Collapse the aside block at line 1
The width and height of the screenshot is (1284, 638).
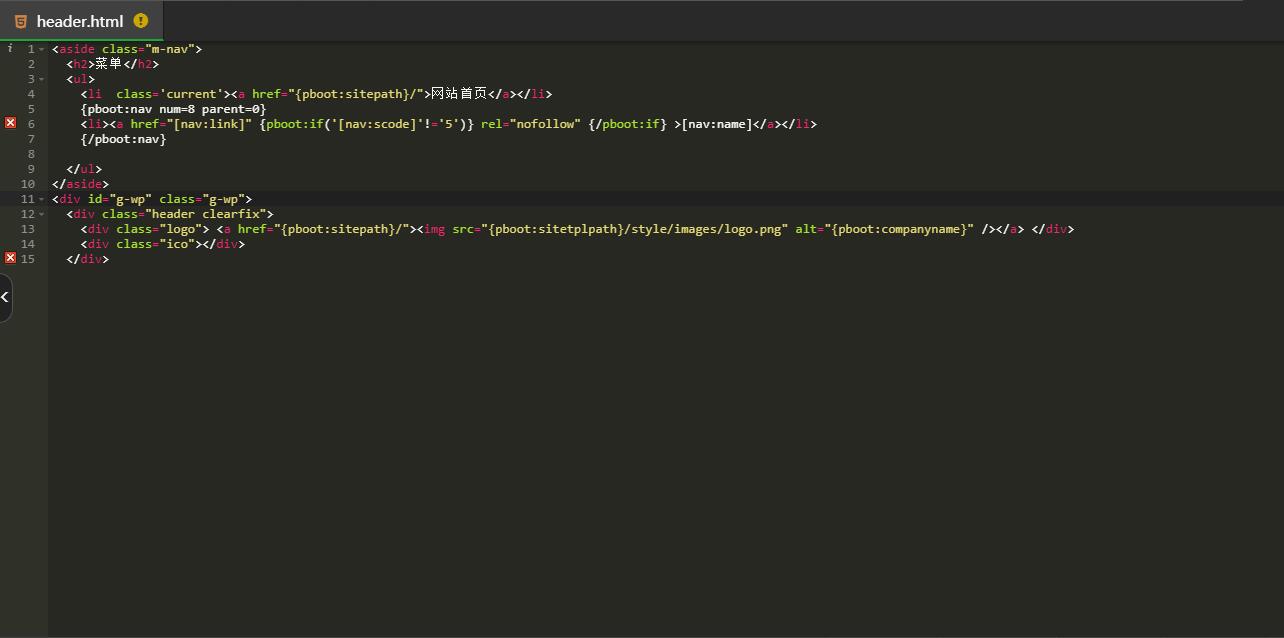coord(42,49)
